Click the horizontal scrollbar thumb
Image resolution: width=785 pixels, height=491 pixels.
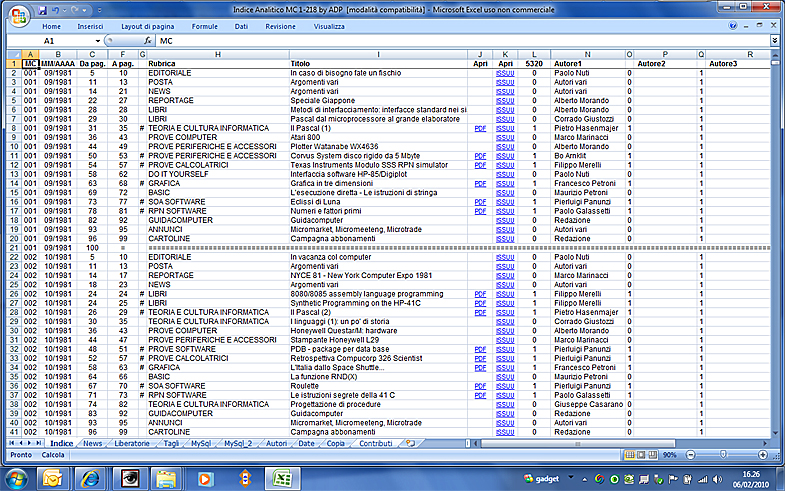(577, 443)
